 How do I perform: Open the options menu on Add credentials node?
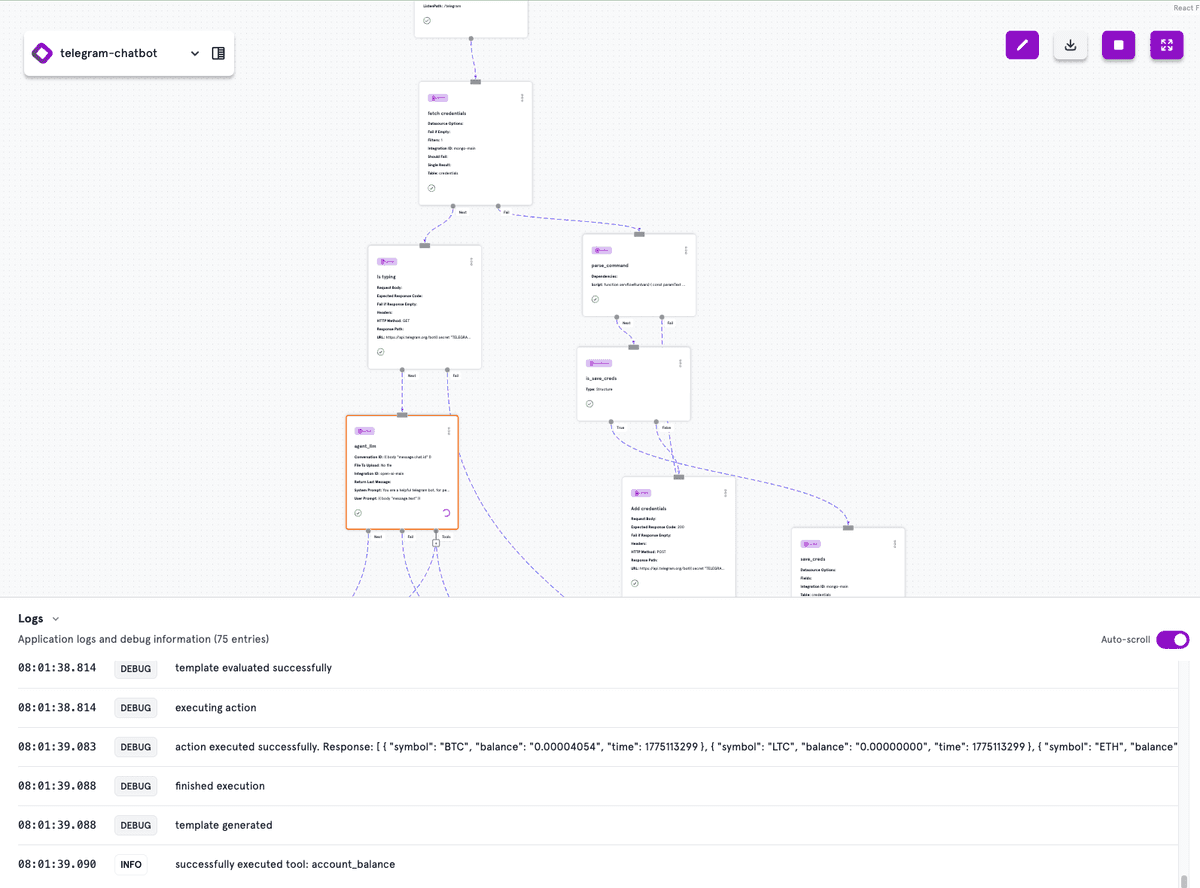tap(726, 492)
